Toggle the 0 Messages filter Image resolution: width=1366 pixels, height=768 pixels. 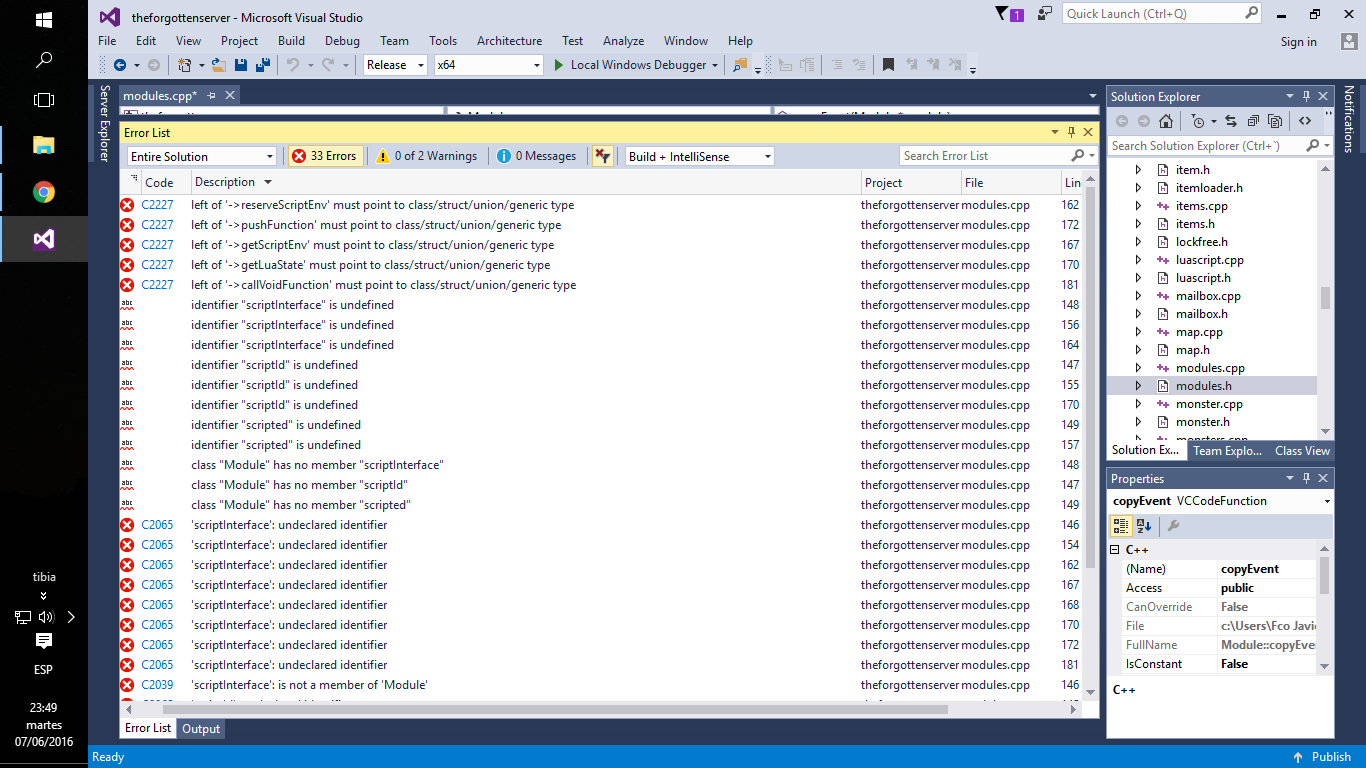pyautogui.click(x=538, y=156)
